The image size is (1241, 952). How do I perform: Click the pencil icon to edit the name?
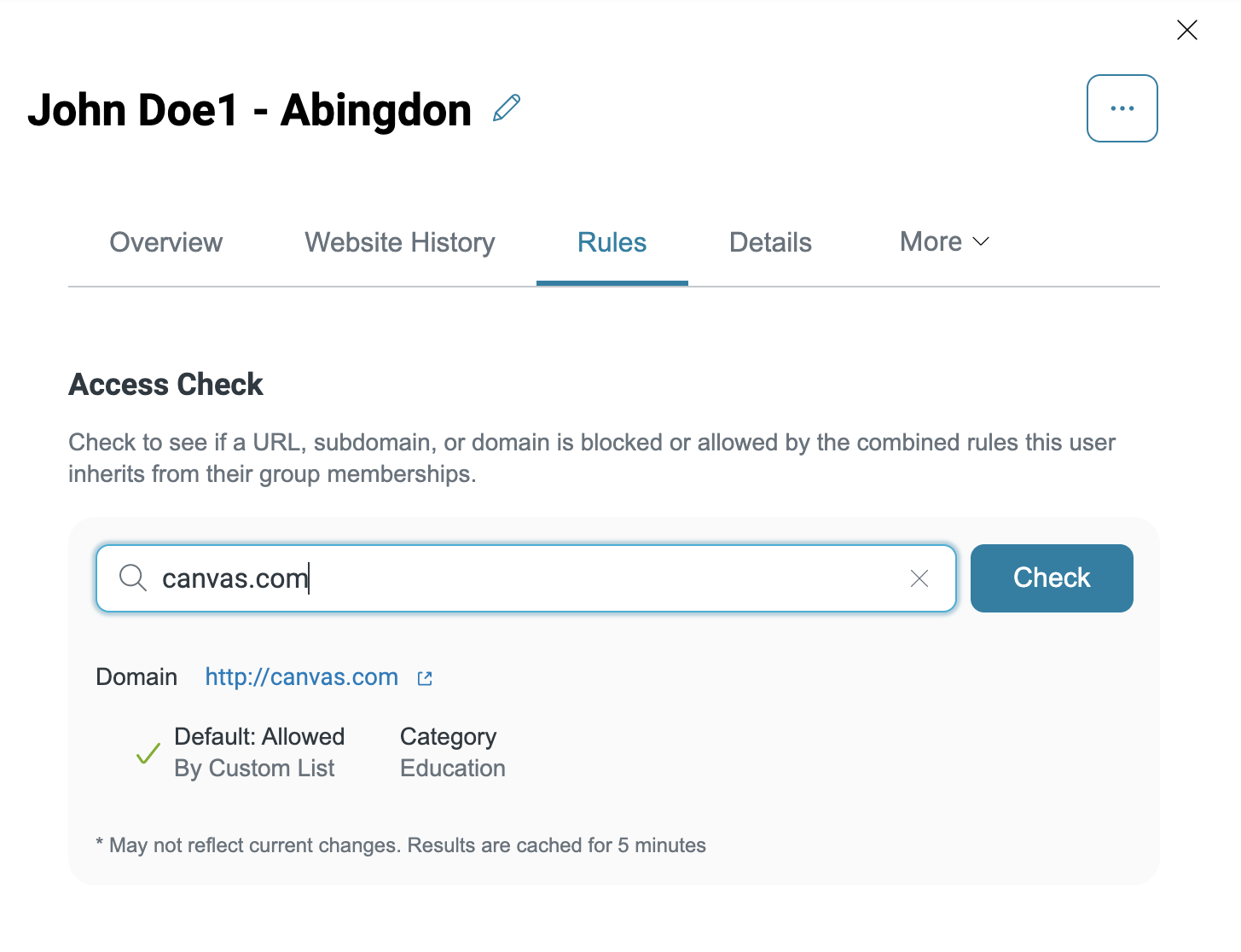pyautogui.click(x=507, y=108)
